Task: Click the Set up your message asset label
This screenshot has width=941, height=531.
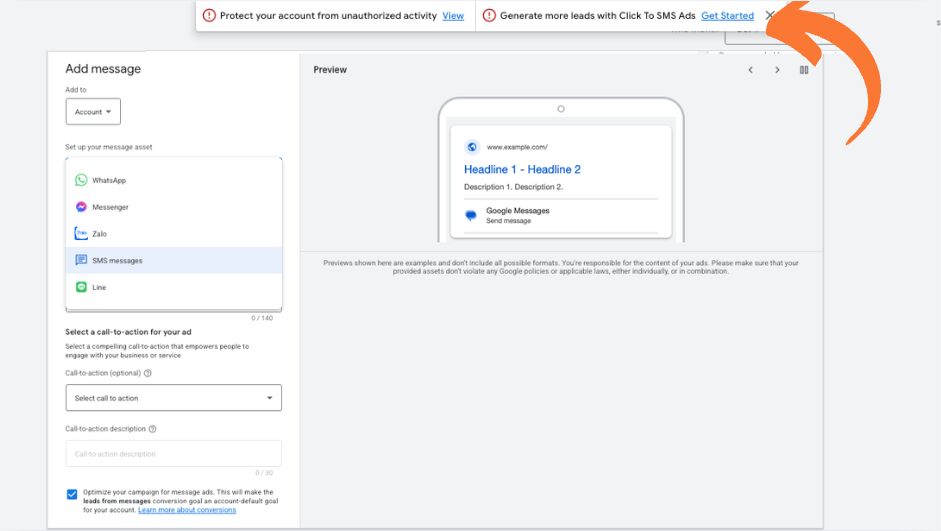Action: [x=109, y=147]
